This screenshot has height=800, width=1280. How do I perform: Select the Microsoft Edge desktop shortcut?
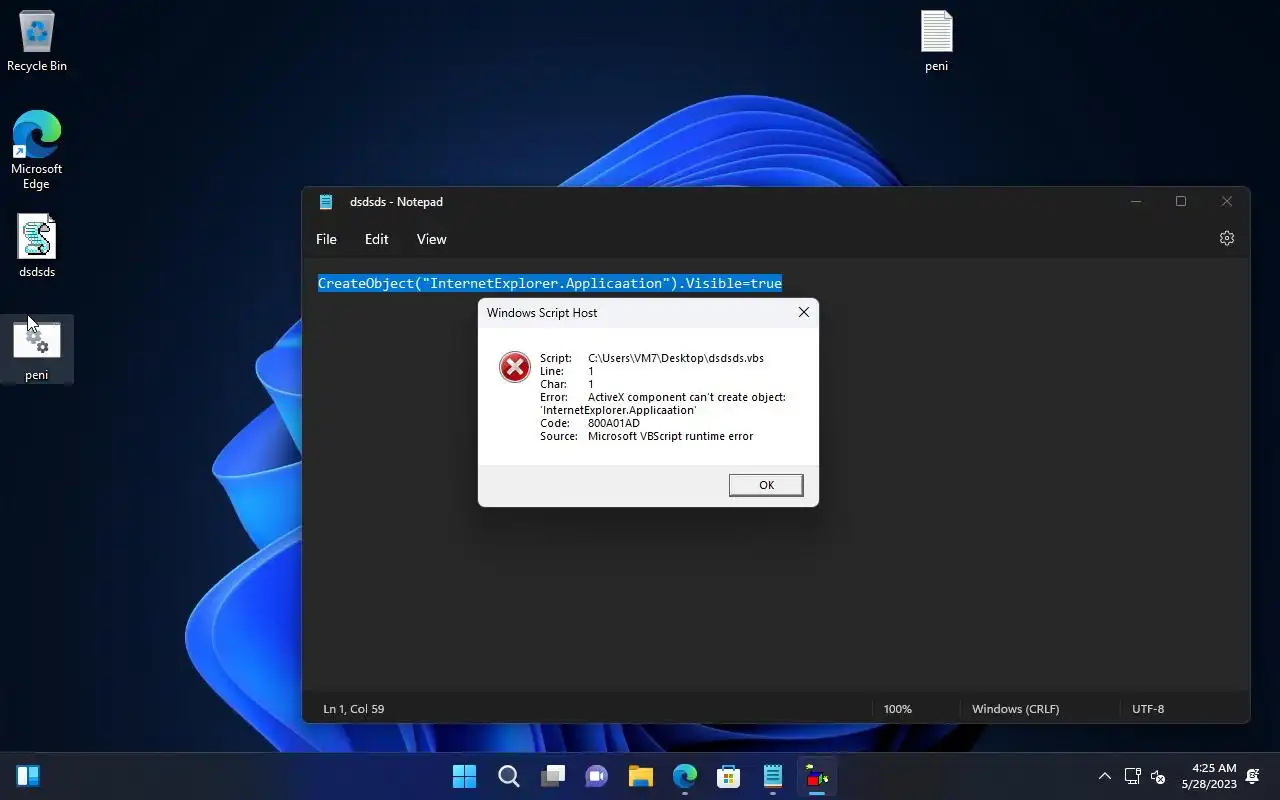pyautogui.click(x=37, y=150)
